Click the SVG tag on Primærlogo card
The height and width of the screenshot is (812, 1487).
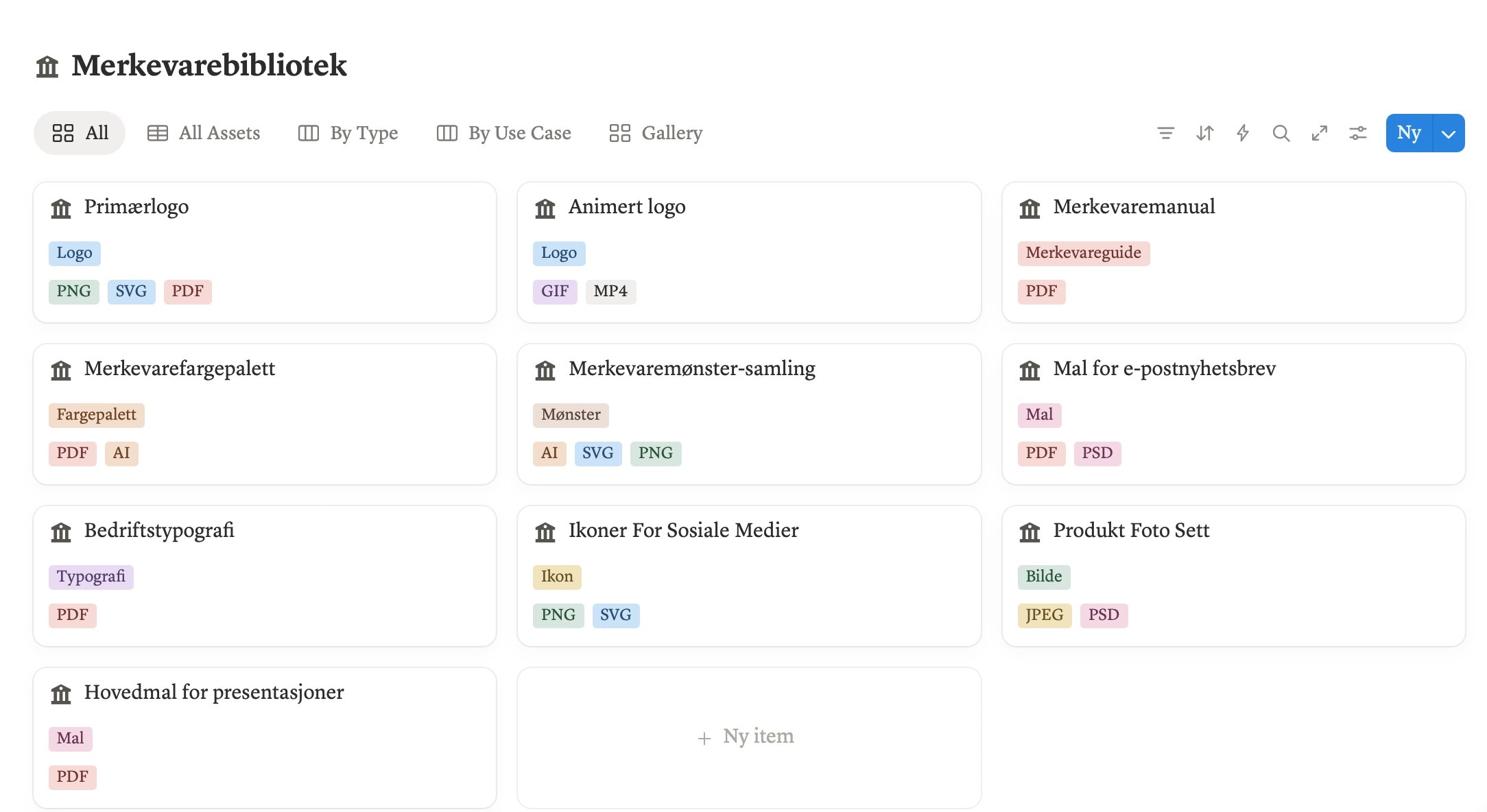131,291
